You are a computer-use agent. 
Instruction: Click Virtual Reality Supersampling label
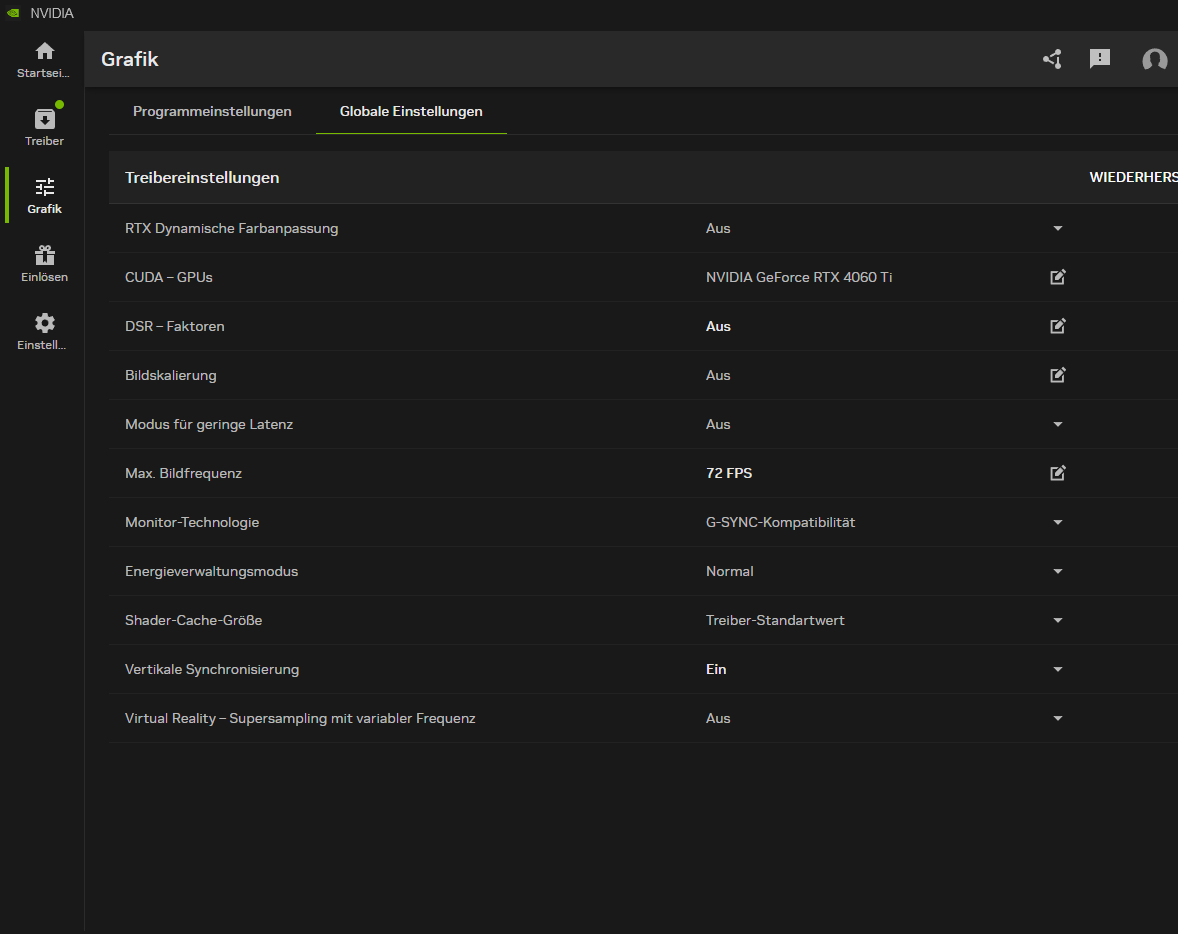pyautogui.click(x=300, y=718)
